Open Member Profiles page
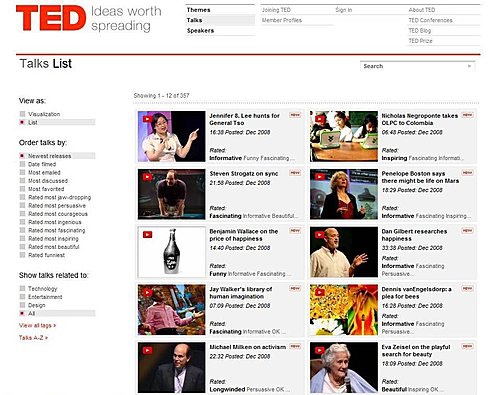The width and height of the screenshot is (500, 395). click(x=282, y=20)
